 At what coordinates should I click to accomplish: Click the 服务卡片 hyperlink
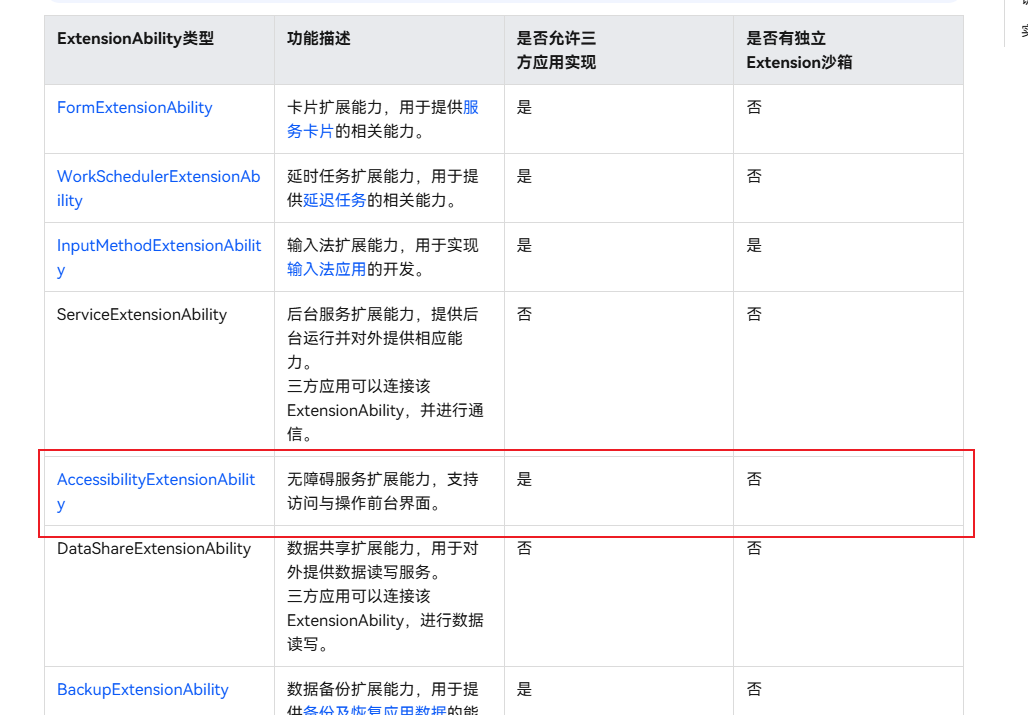(470, 108)
